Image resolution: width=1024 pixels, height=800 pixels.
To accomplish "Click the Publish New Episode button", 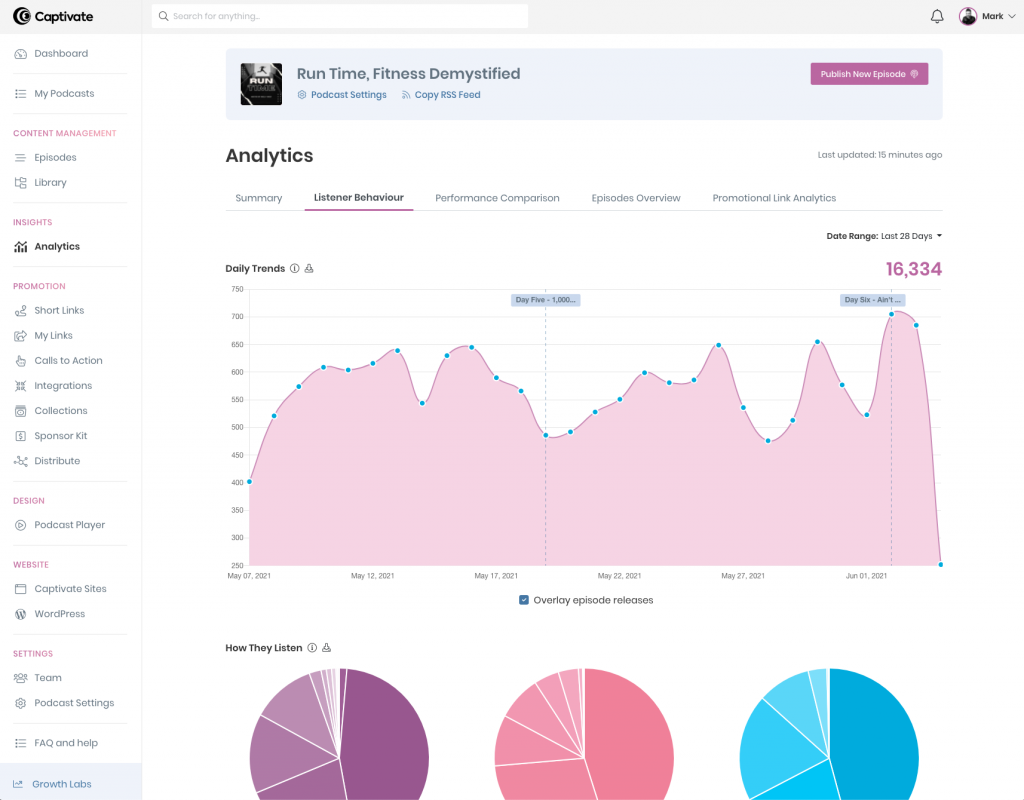I will (x=868, y=74).
